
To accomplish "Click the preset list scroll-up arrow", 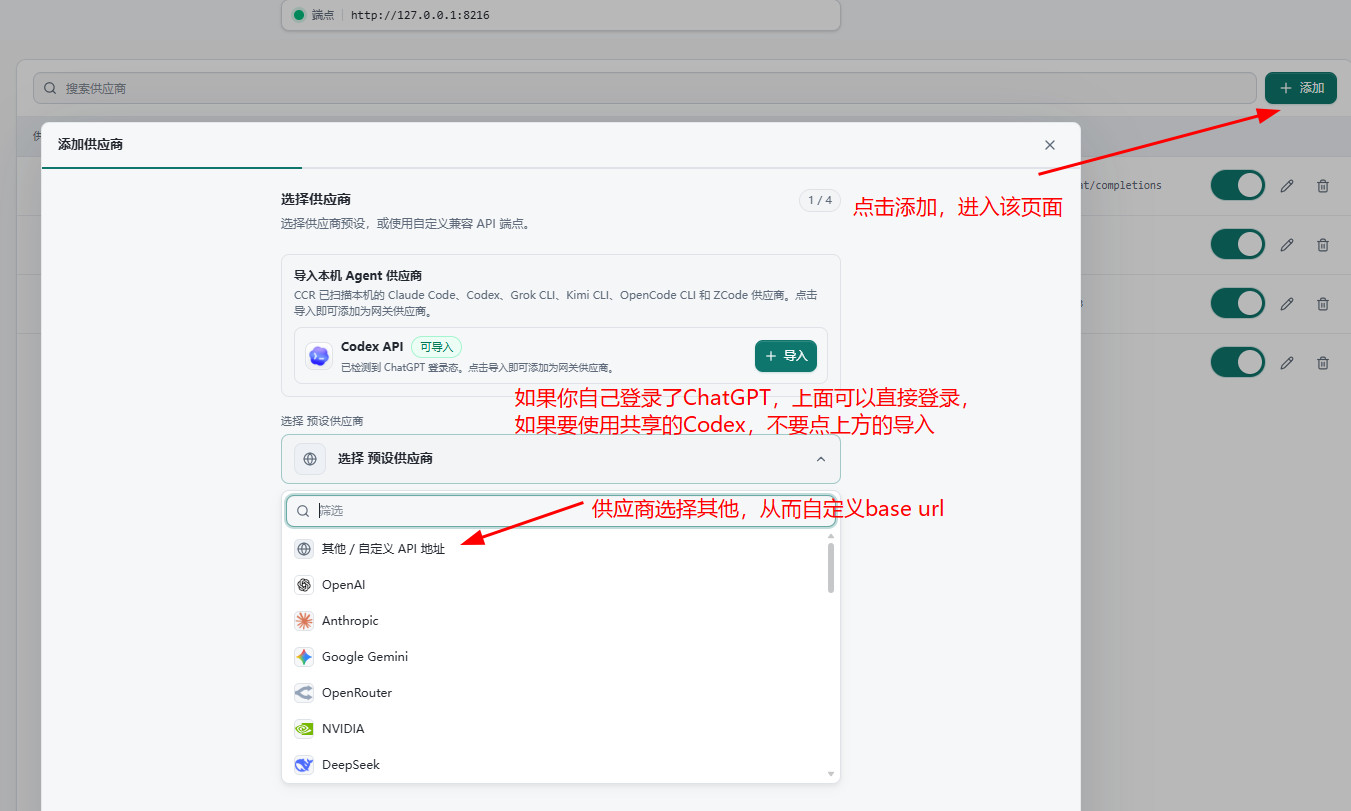I will [830, 537].
